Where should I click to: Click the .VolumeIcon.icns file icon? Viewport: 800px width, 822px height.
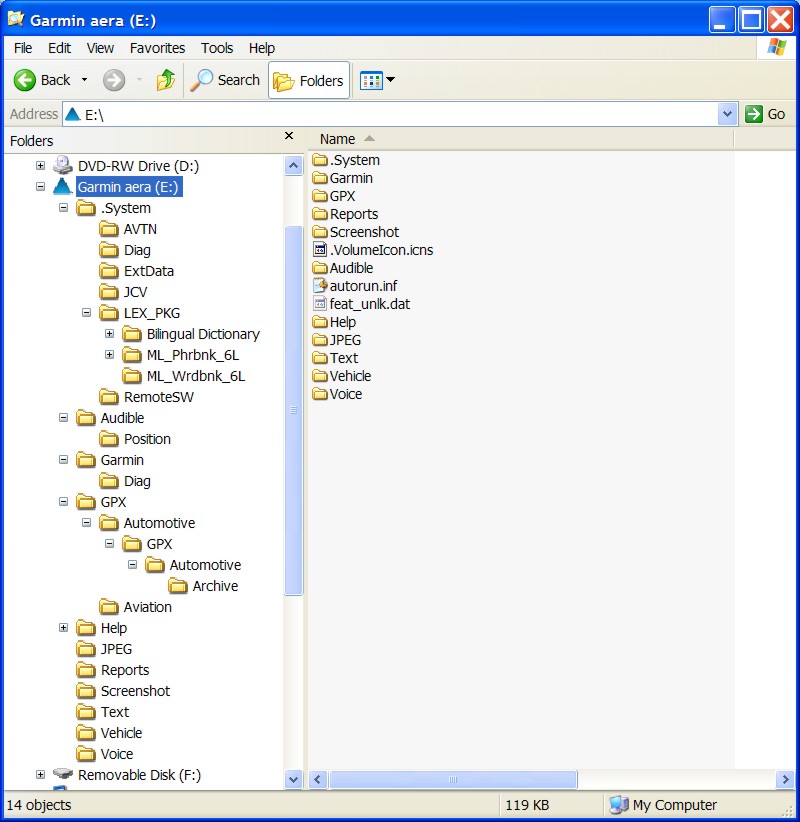(320, 250)
